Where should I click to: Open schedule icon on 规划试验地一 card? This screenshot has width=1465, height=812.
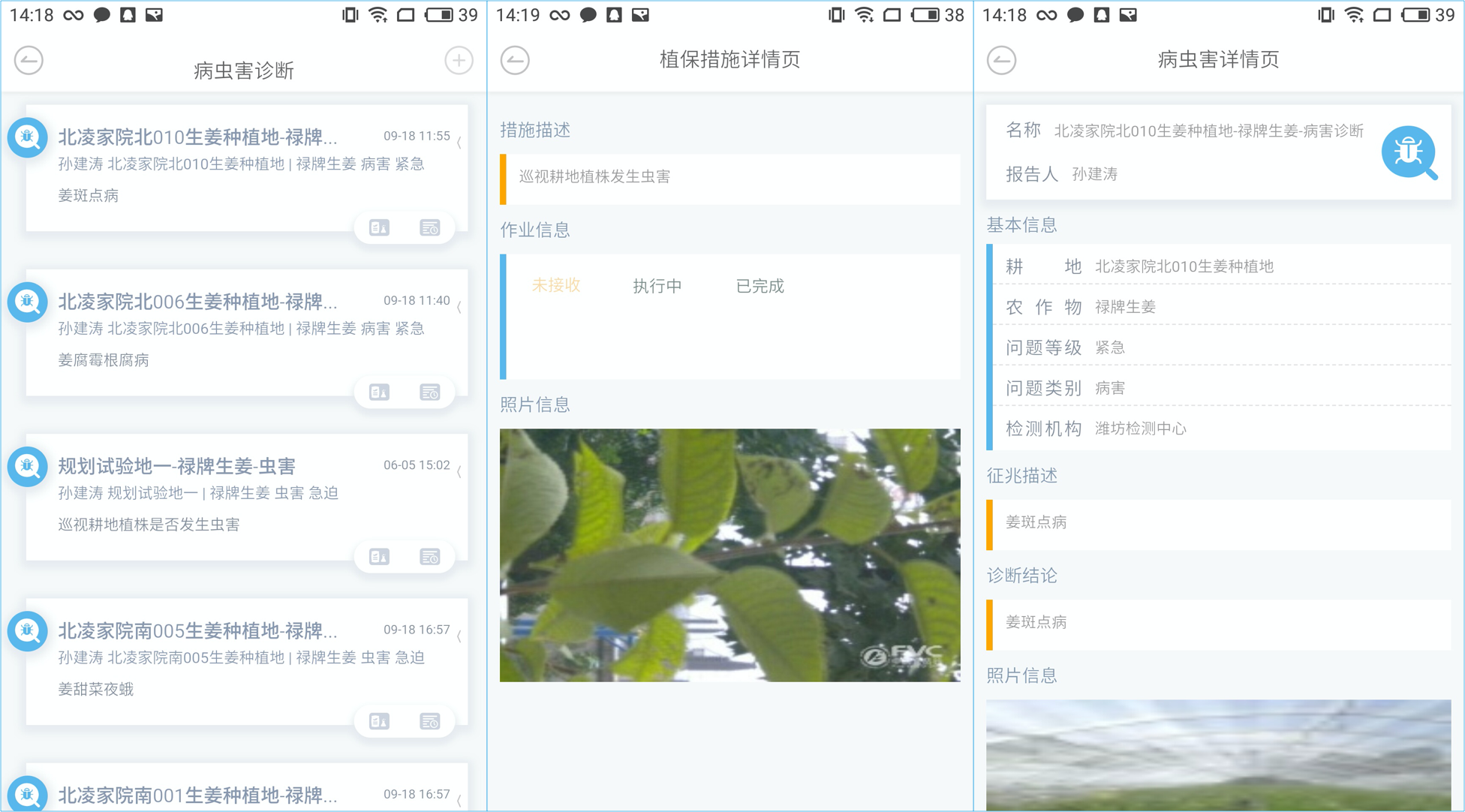(x=430, y=556)
